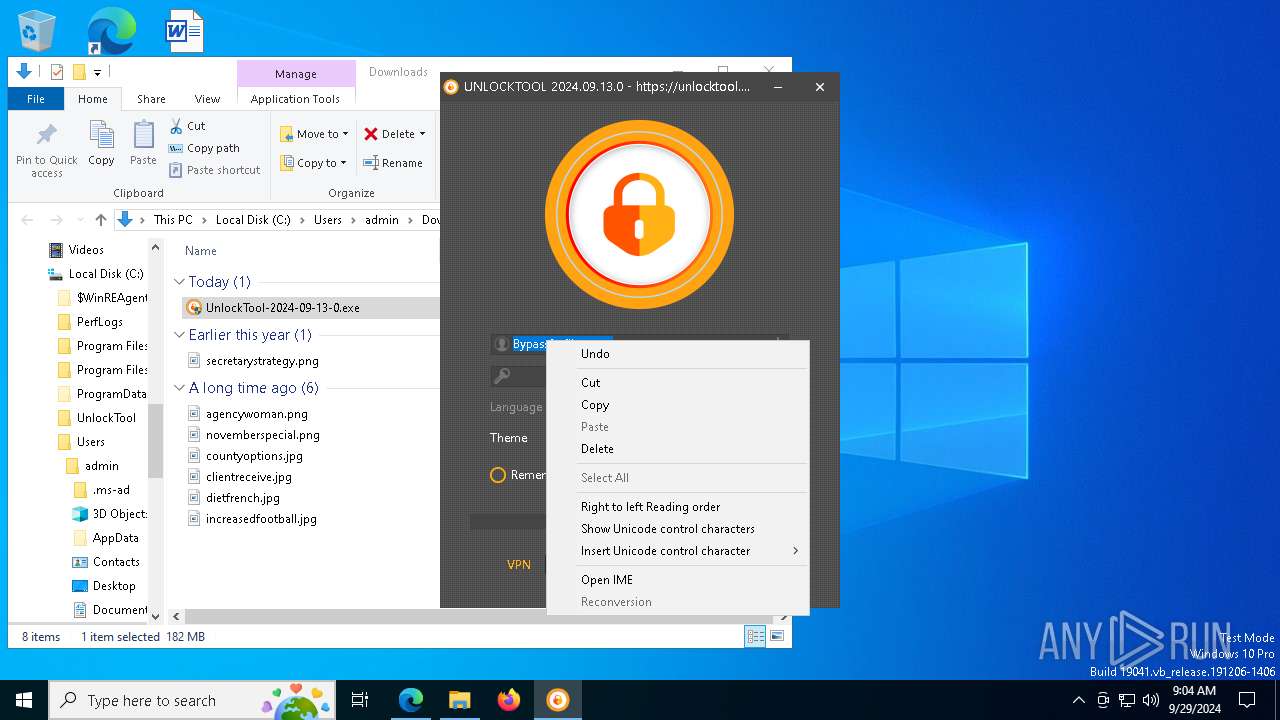
Task: Select countyoptions.jpg file
Action: (x=254, y=456)
